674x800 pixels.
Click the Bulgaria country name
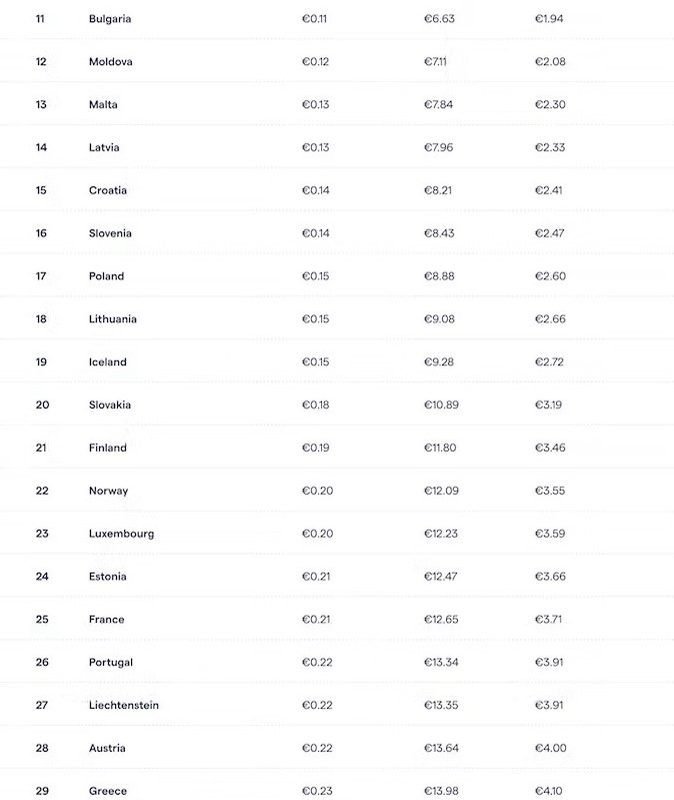click(x=110, y=19)
